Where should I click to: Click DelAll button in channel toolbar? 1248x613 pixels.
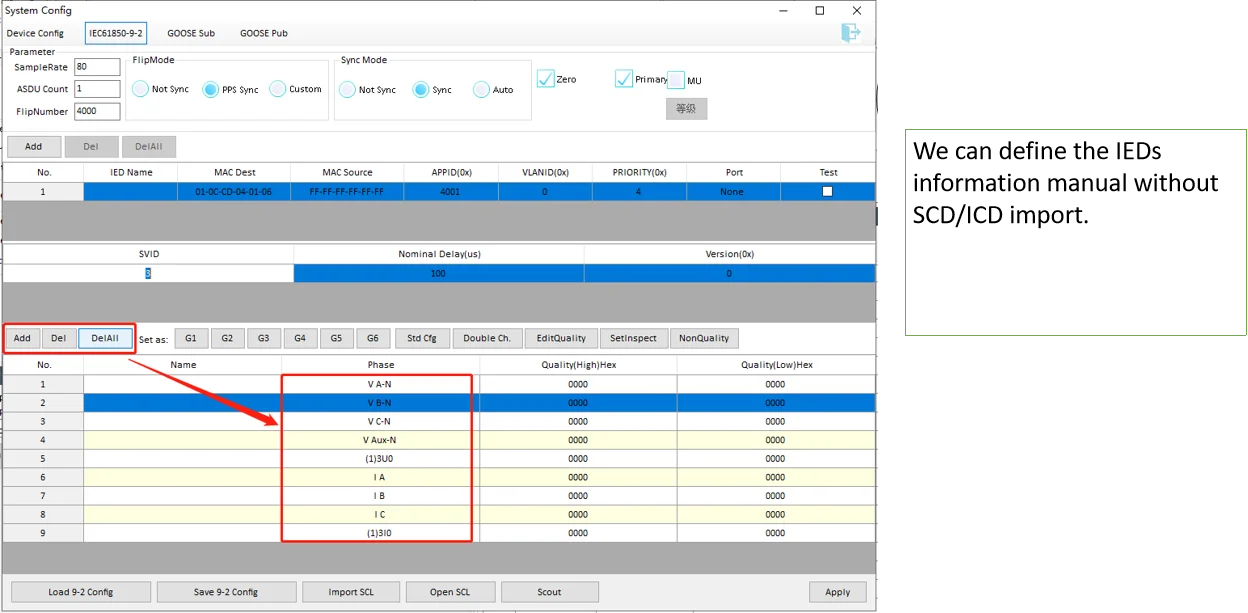coord(105,338)
